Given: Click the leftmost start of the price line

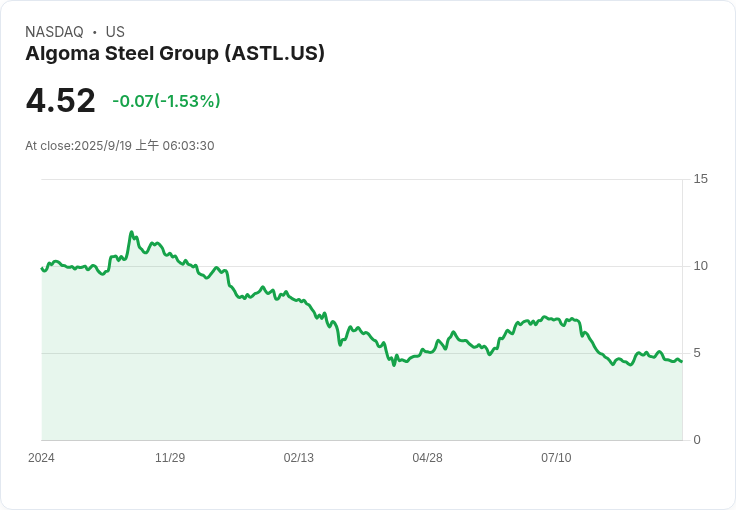Looking at the screenshot, I should pyautogui.click(x=41, y=267).
